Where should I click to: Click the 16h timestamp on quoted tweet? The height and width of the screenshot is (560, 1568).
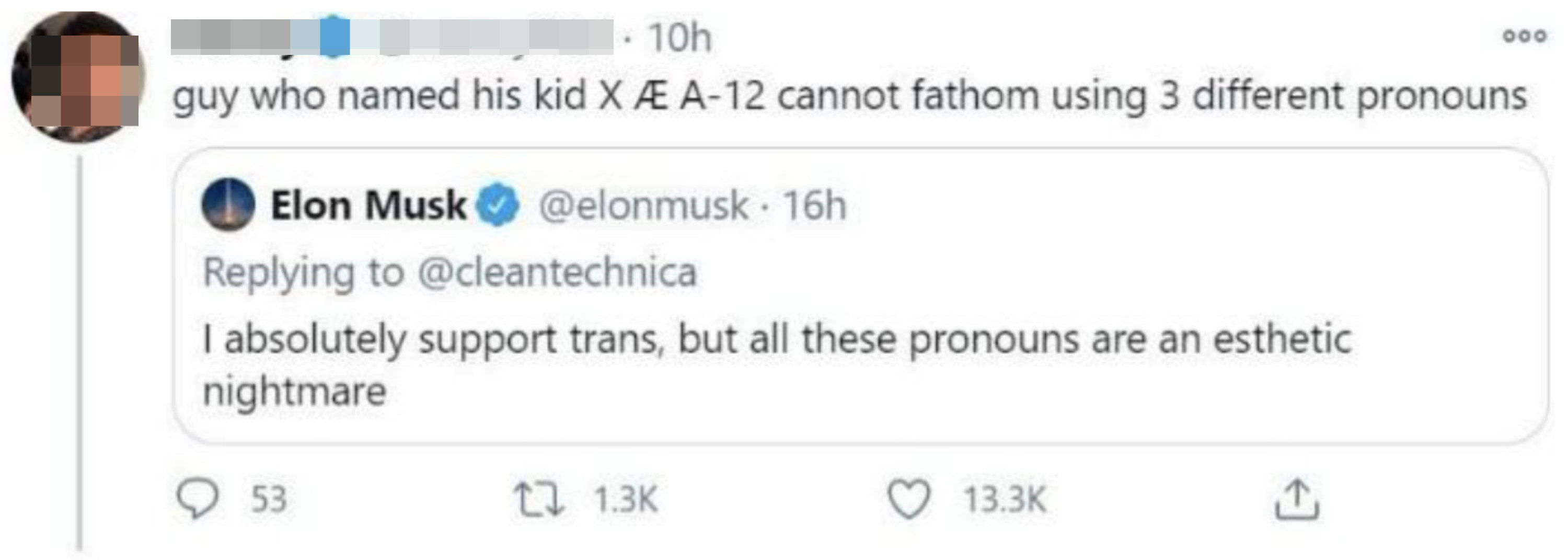coord(814,205)
